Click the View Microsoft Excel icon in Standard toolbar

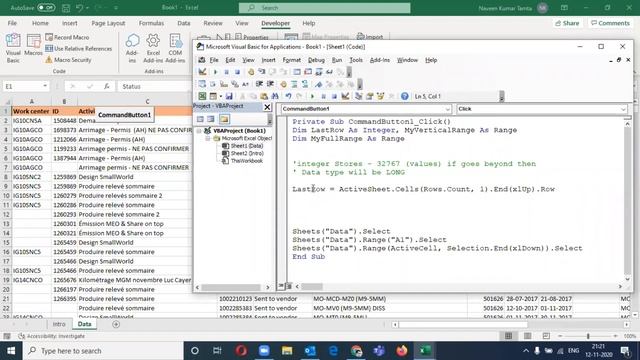pos(202,96)
